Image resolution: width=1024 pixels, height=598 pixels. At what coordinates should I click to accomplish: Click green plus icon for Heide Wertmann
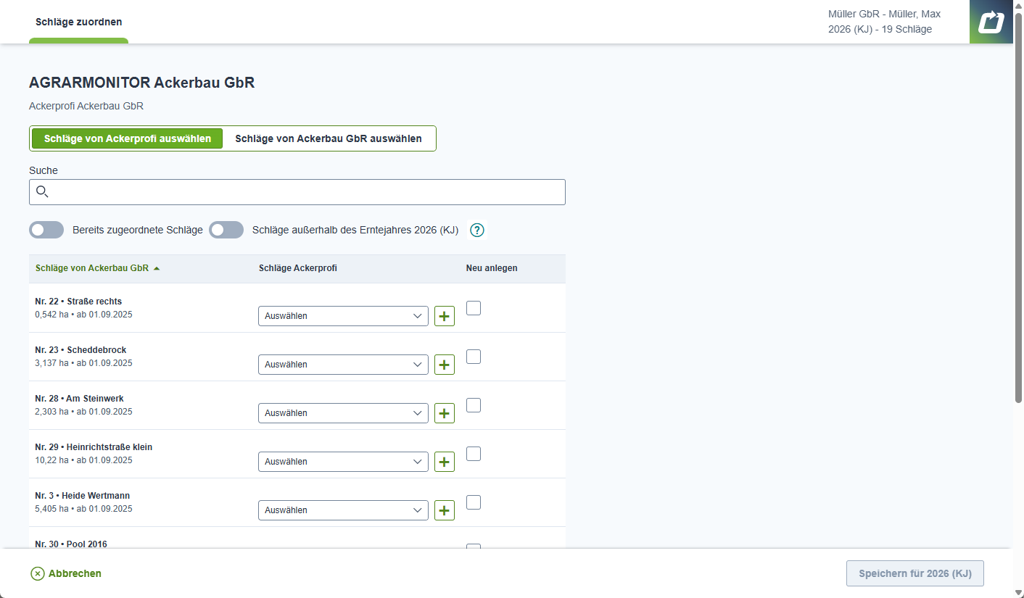click(445, 510)
